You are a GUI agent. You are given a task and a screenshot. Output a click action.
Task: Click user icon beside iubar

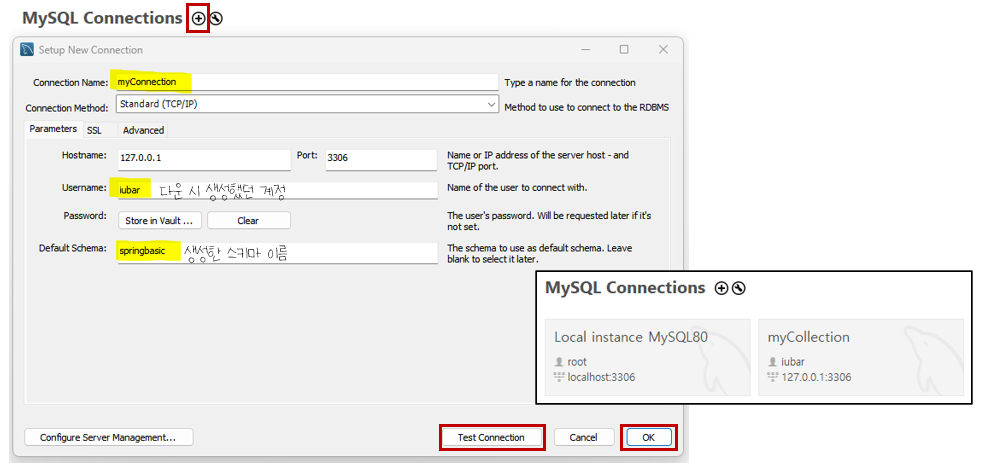(x=773, y=362)
